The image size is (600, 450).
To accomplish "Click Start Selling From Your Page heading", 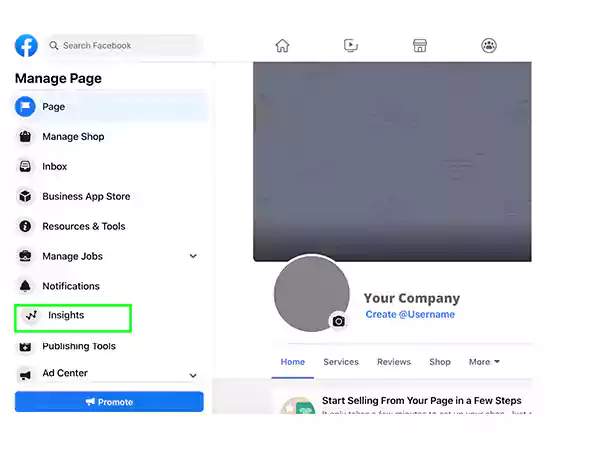I will [421, 401].
